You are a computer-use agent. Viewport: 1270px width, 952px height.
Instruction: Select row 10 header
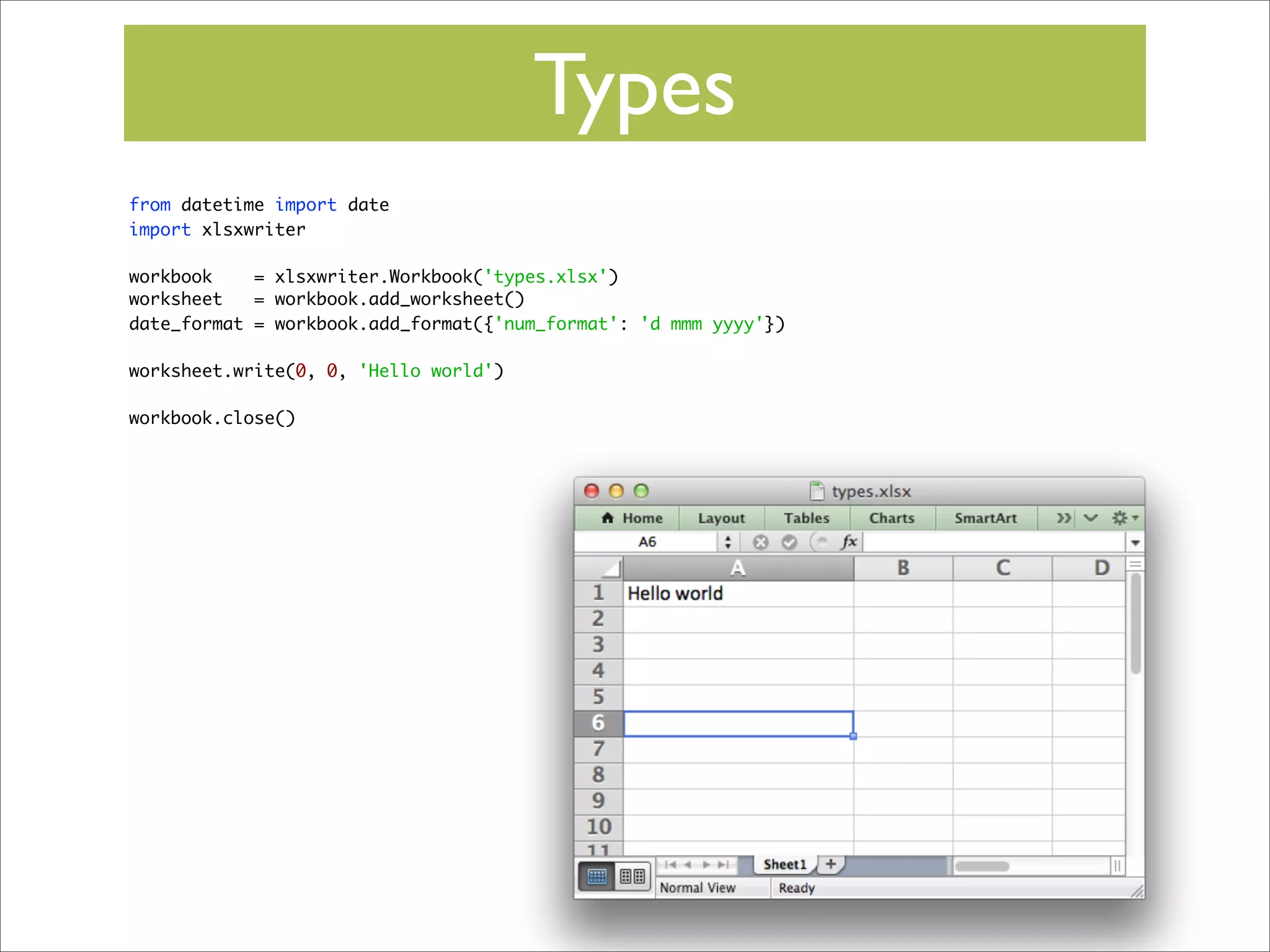[598, 827]
